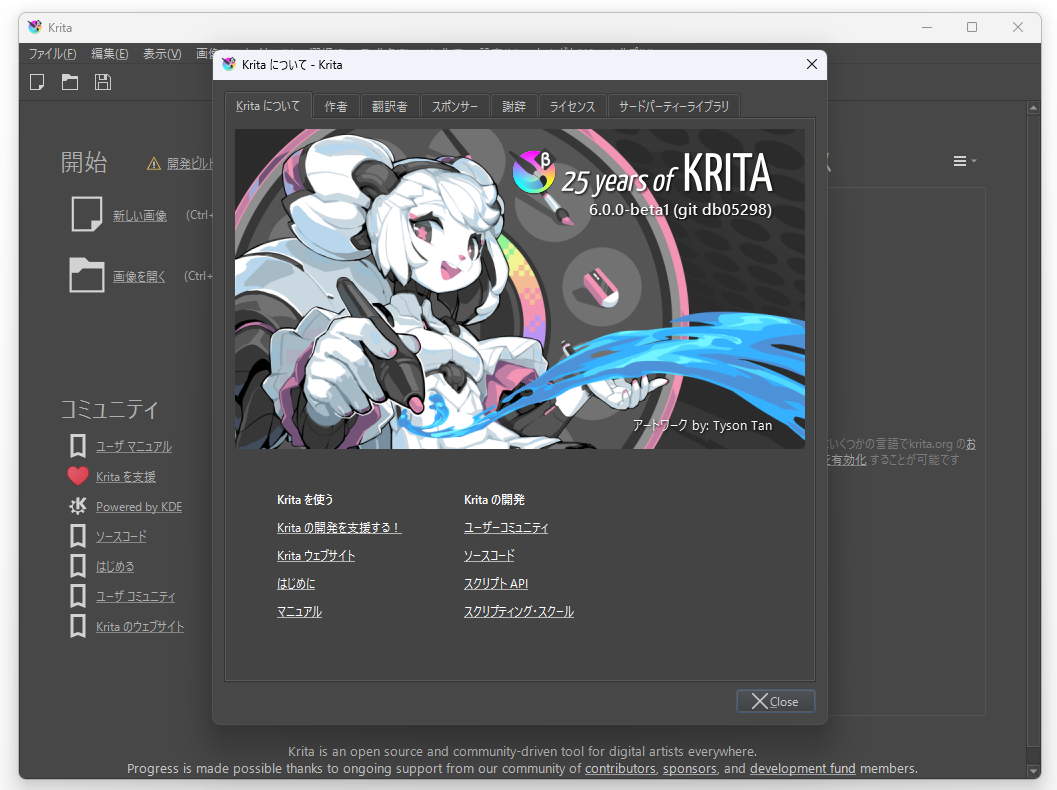
Task: Open the ファイル menu
Action: 51,53
